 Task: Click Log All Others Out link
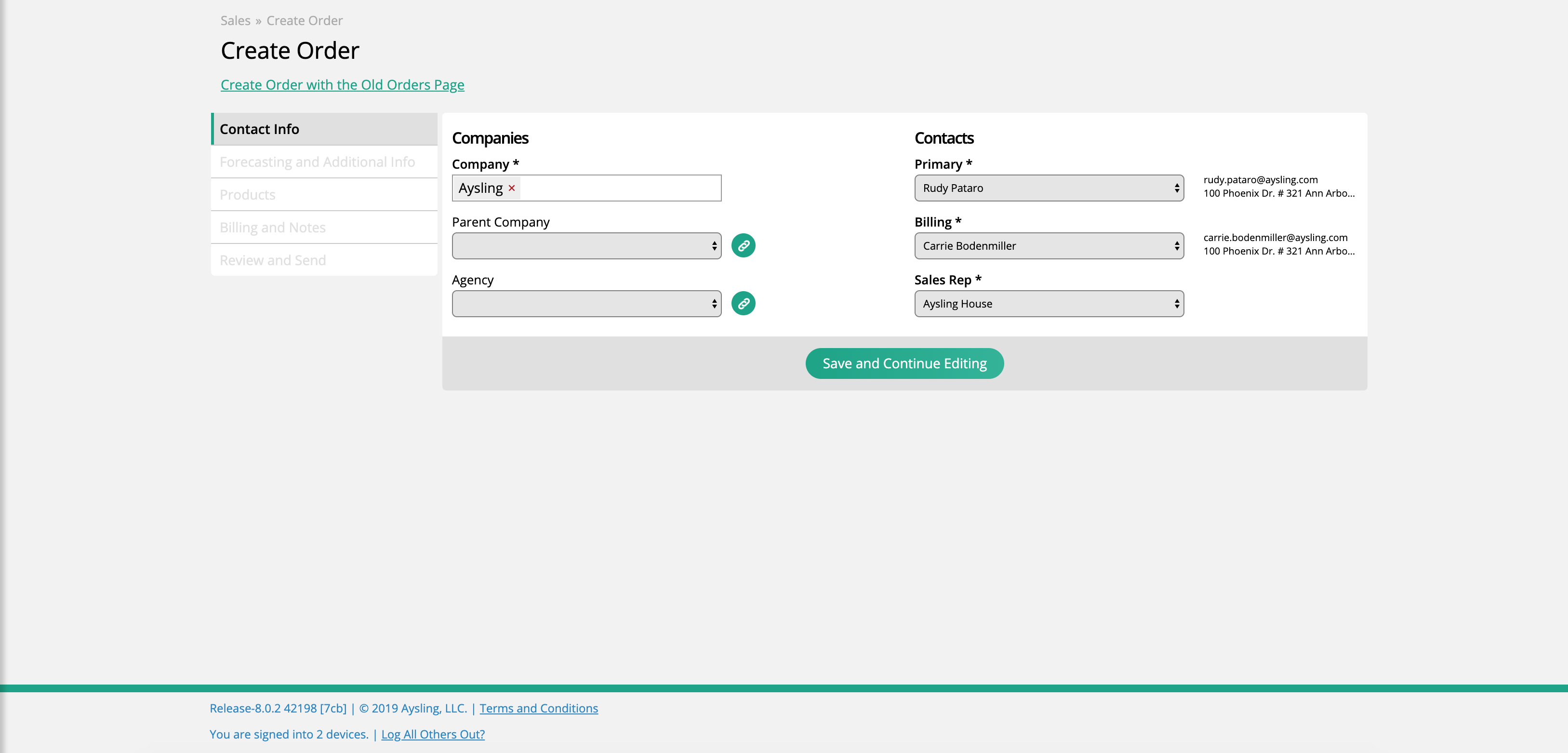(x=433, y=734)
